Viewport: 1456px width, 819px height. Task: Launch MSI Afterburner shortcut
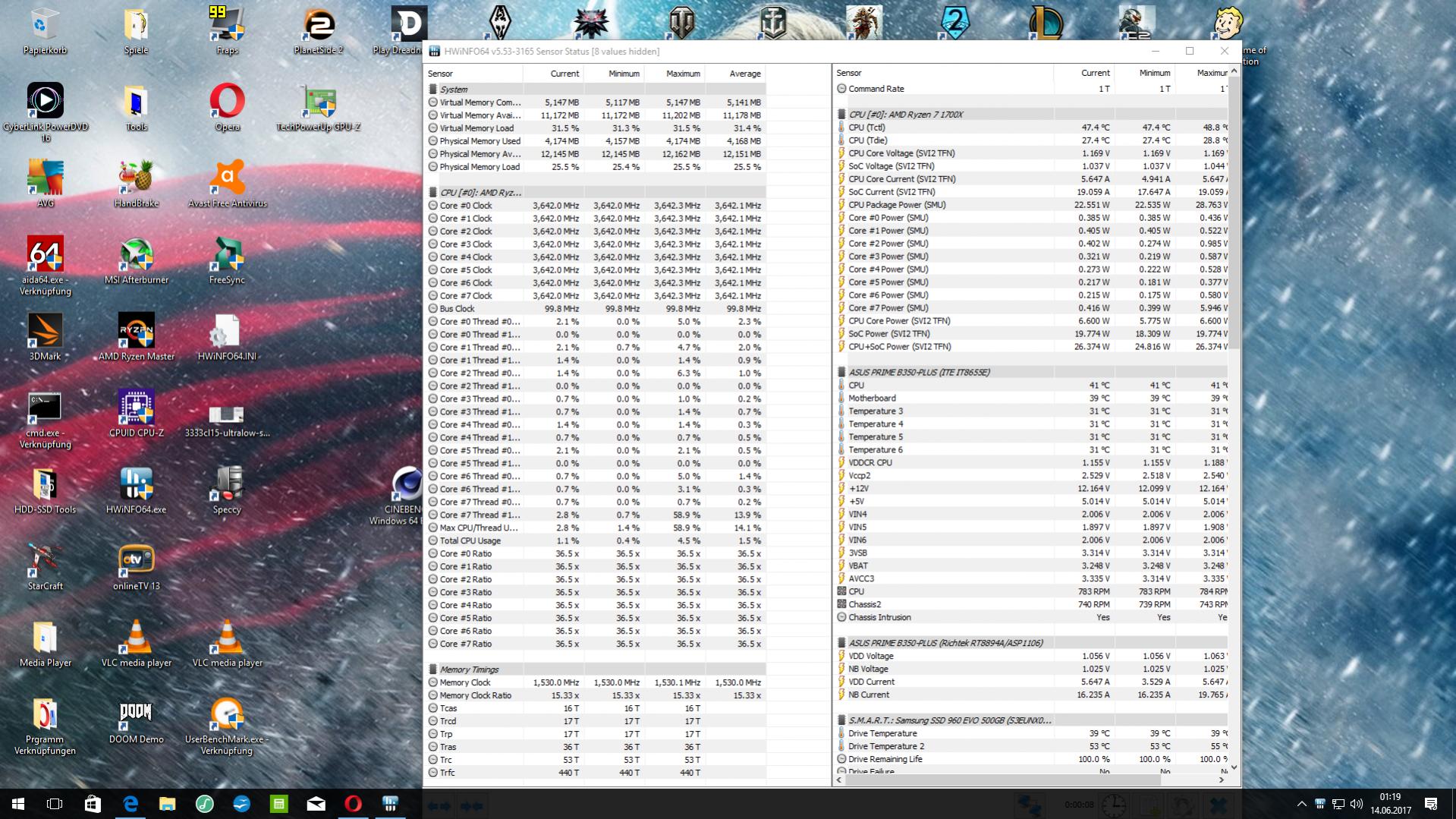[136, 261]
